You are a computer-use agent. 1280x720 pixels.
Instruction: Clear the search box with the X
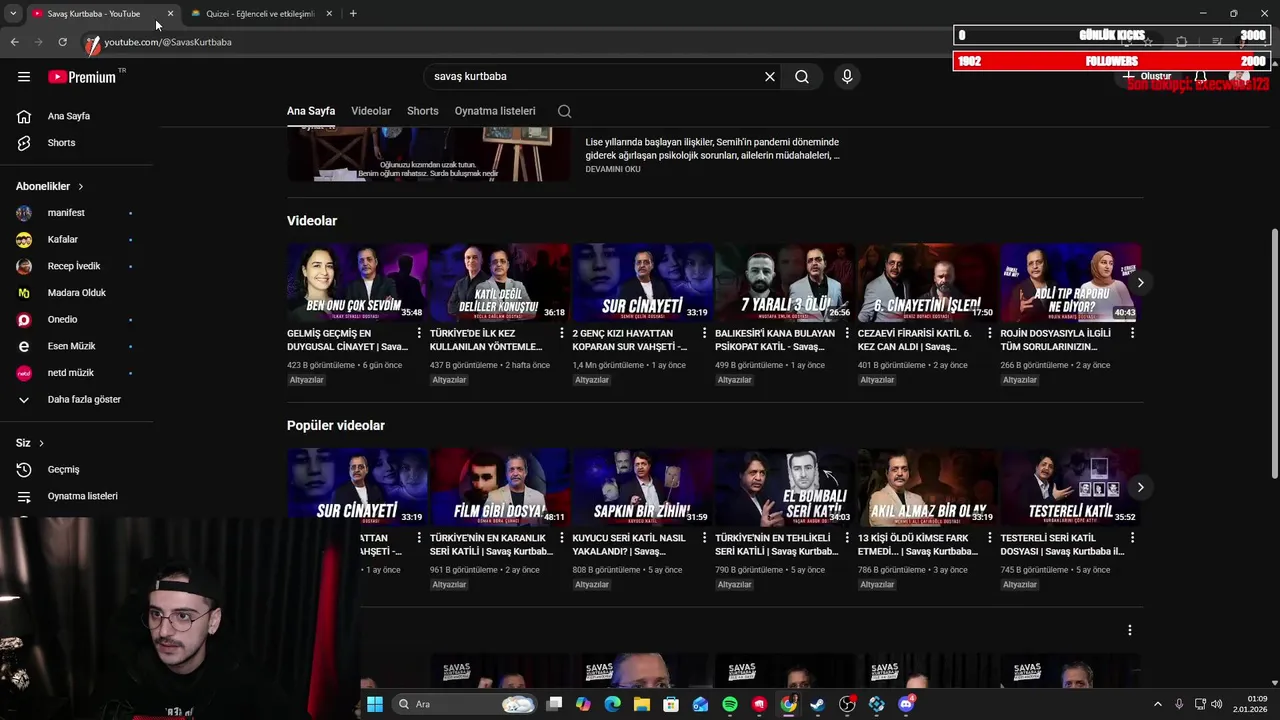[770, 77]
